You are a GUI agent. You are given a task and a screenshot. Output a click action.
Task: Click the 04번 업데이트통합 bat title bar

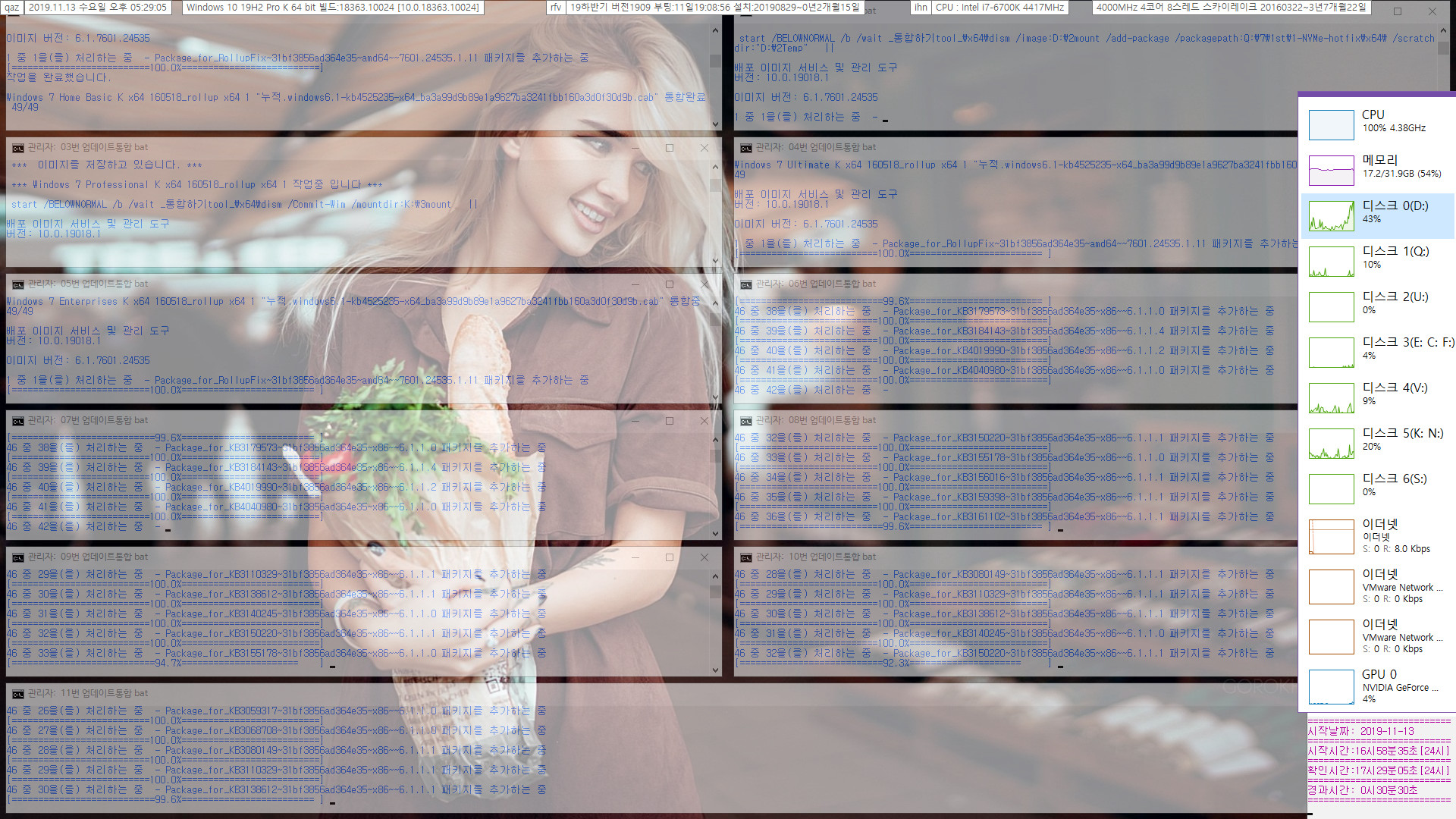1015,148
